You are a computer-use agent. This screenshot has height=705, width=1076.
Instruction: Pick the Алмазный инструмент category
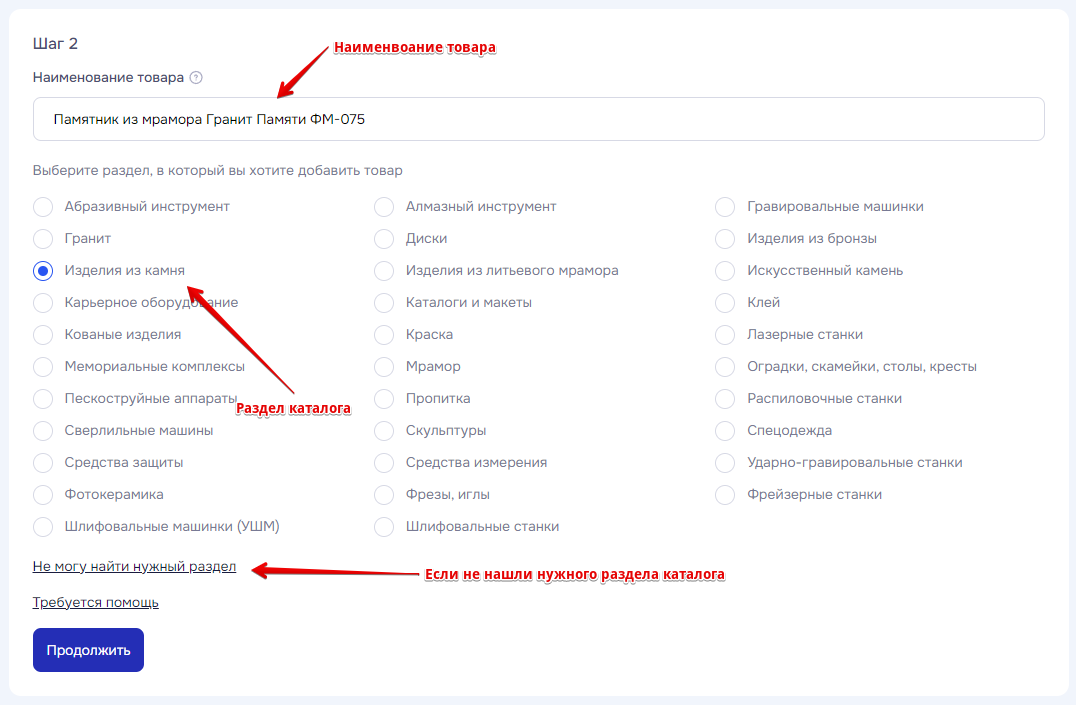(384, 207)
